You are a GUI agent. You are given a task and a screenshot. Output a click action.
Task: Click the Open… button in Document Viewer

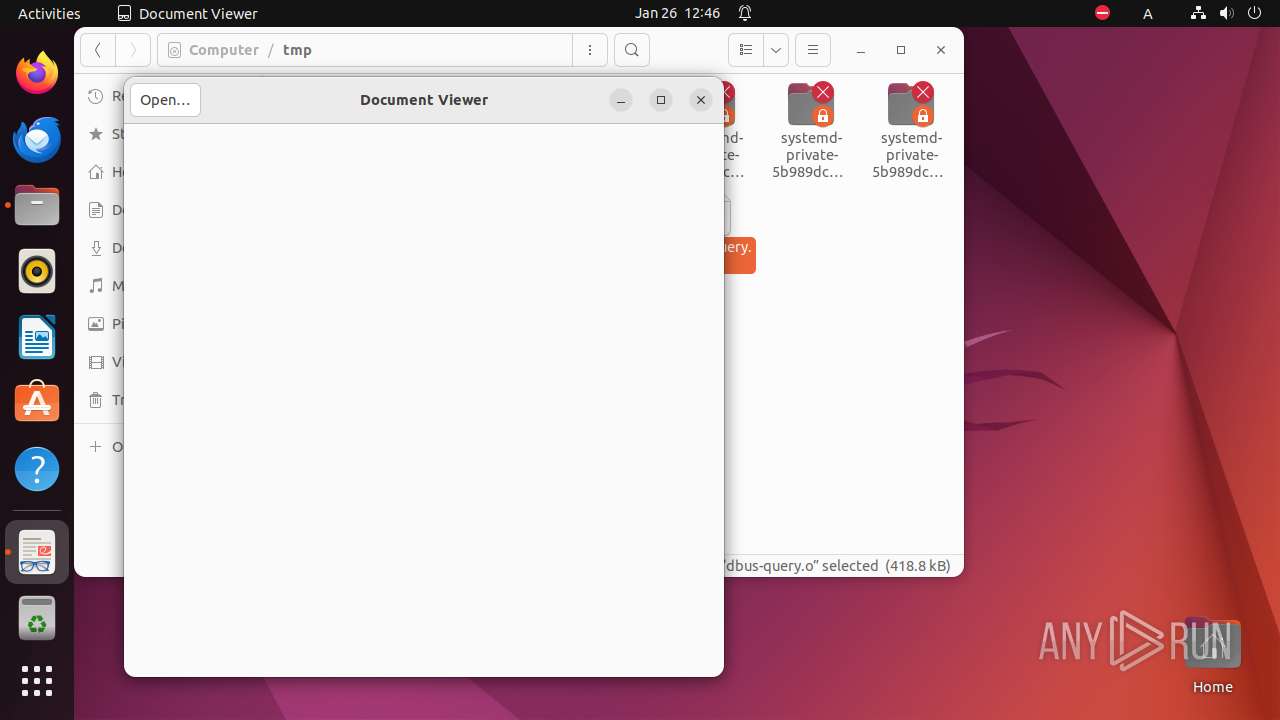click(165, 100)
